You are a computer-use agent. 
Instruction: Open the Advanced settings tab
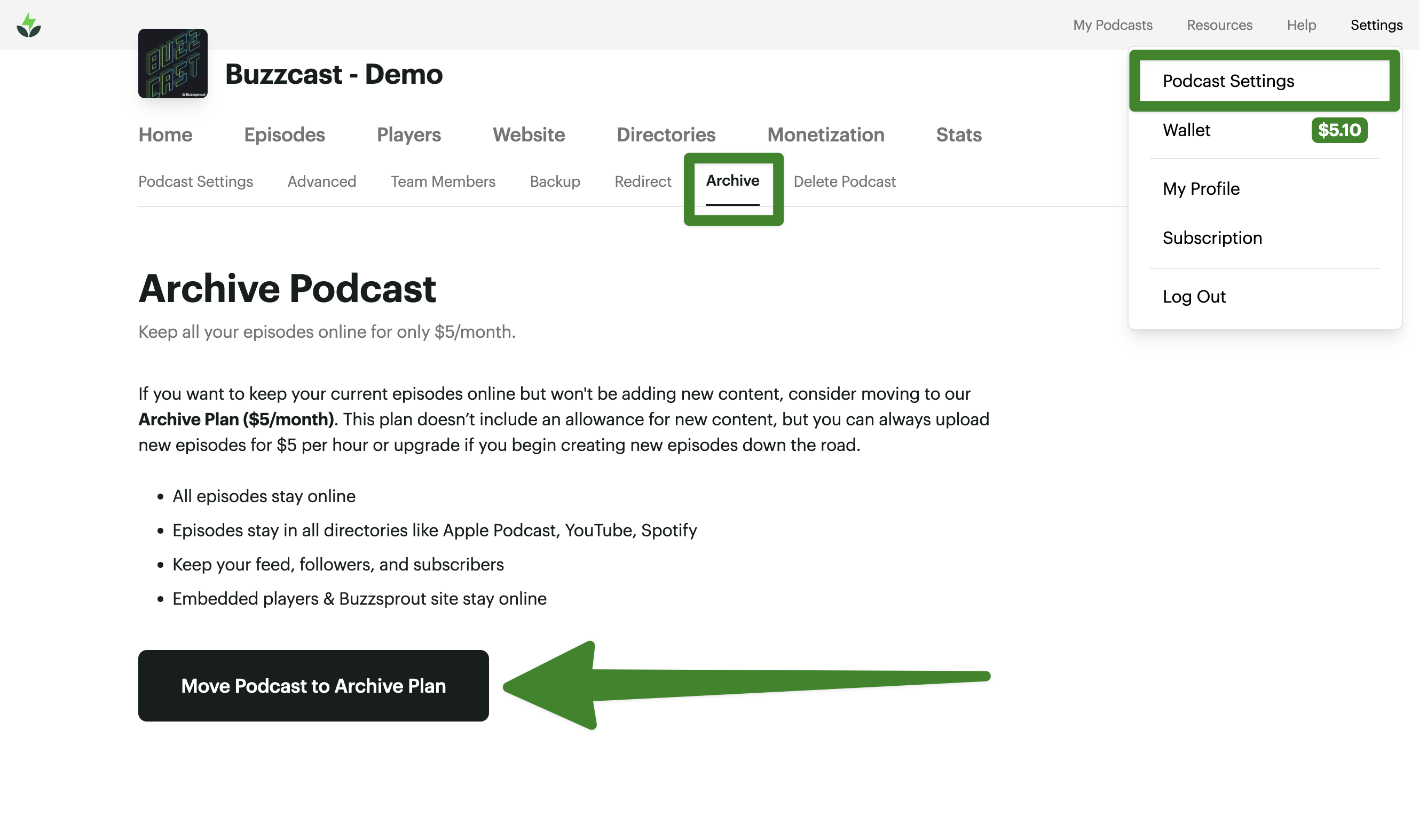321,181
